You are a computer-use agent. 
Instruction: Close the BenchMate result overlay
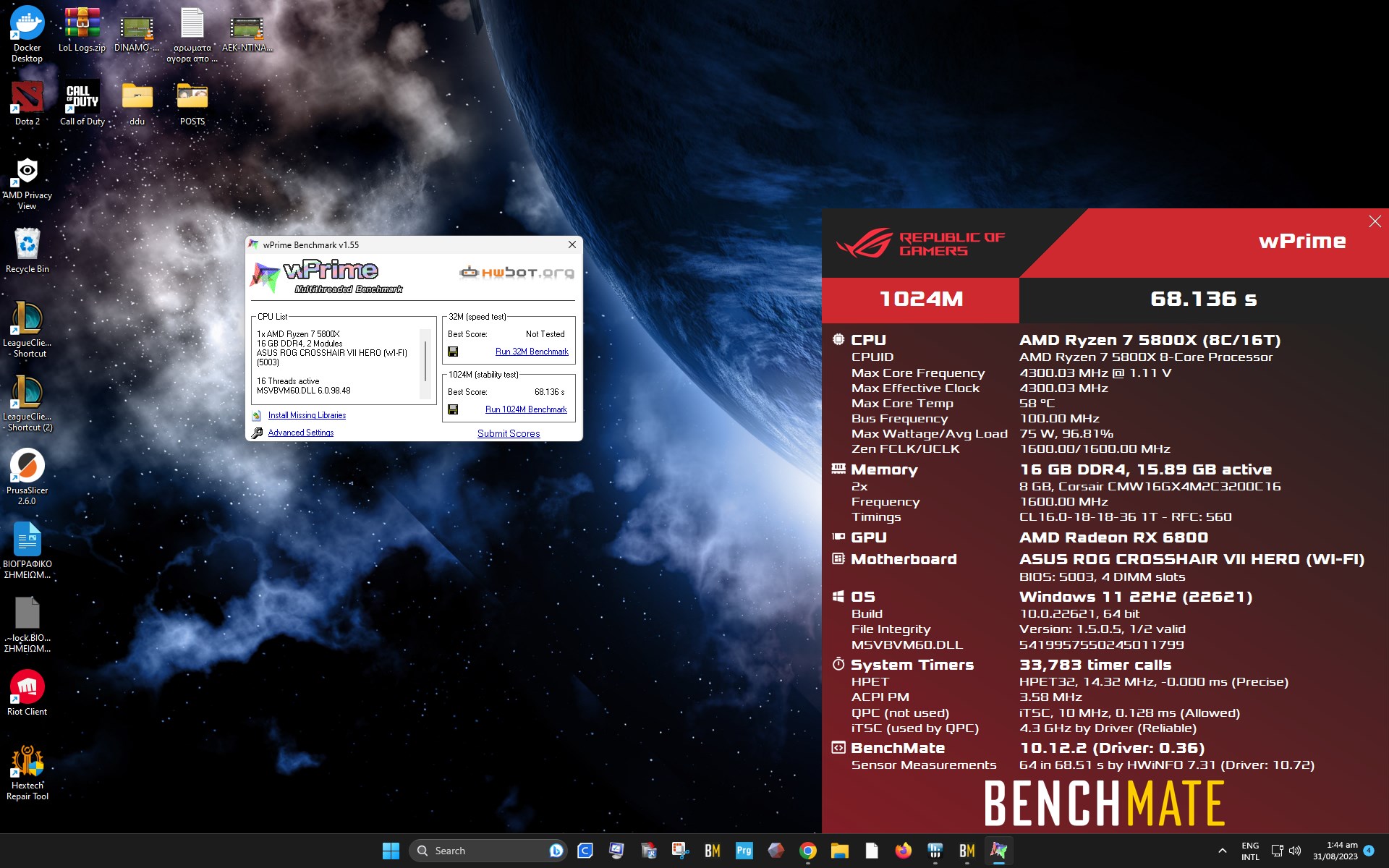coord(1375,222)
